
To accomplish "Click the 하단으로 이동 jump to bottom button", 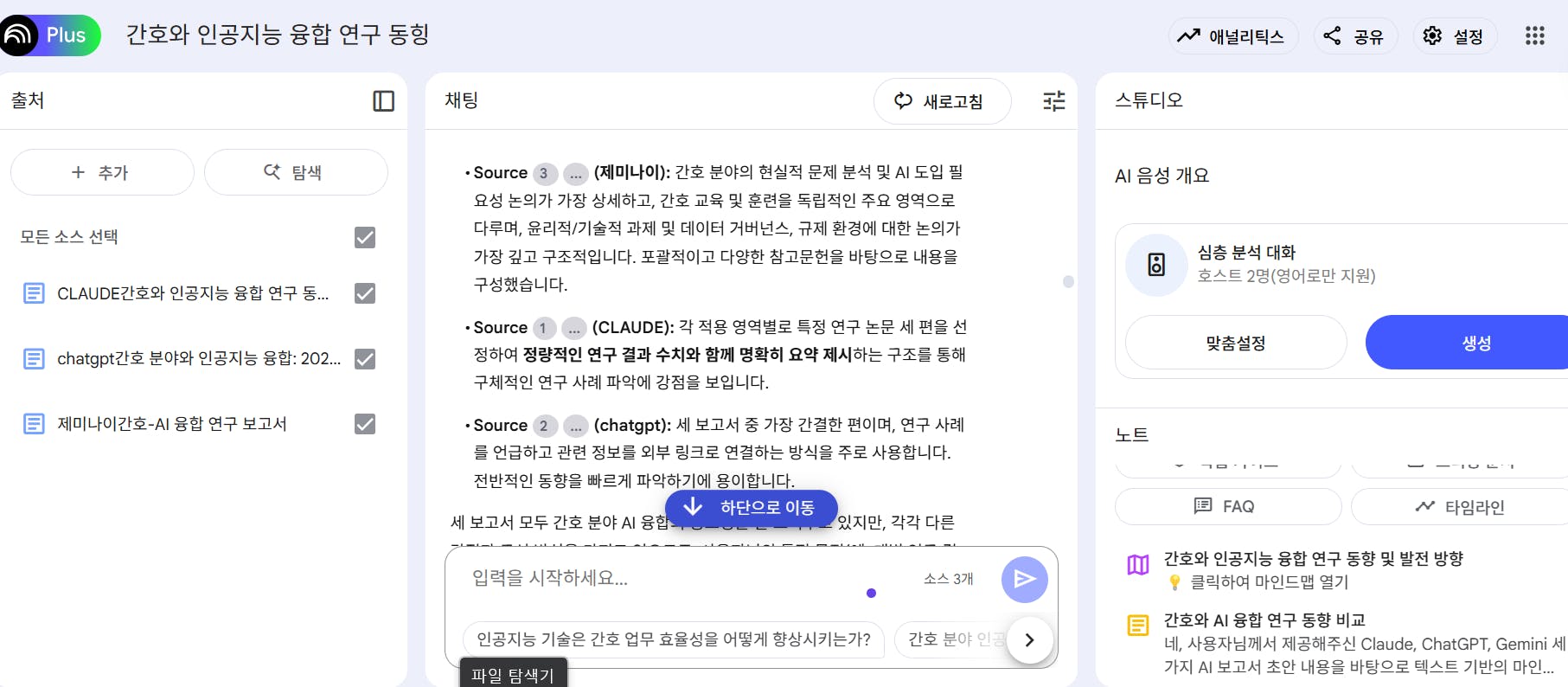I will coord(751,507).
